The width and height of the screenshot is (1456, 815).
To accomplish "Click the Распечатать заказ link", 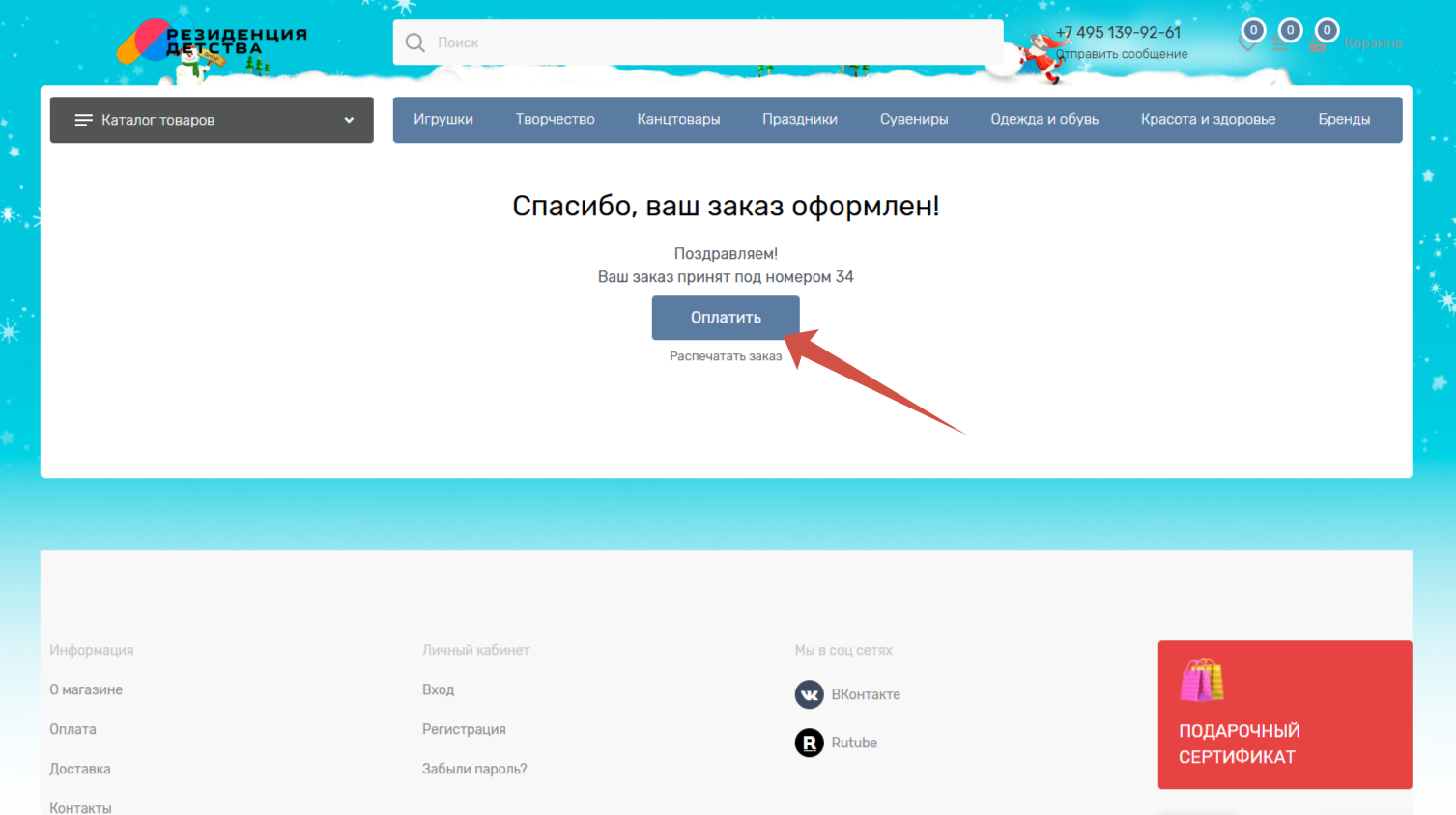I will (x=726, y=355).
